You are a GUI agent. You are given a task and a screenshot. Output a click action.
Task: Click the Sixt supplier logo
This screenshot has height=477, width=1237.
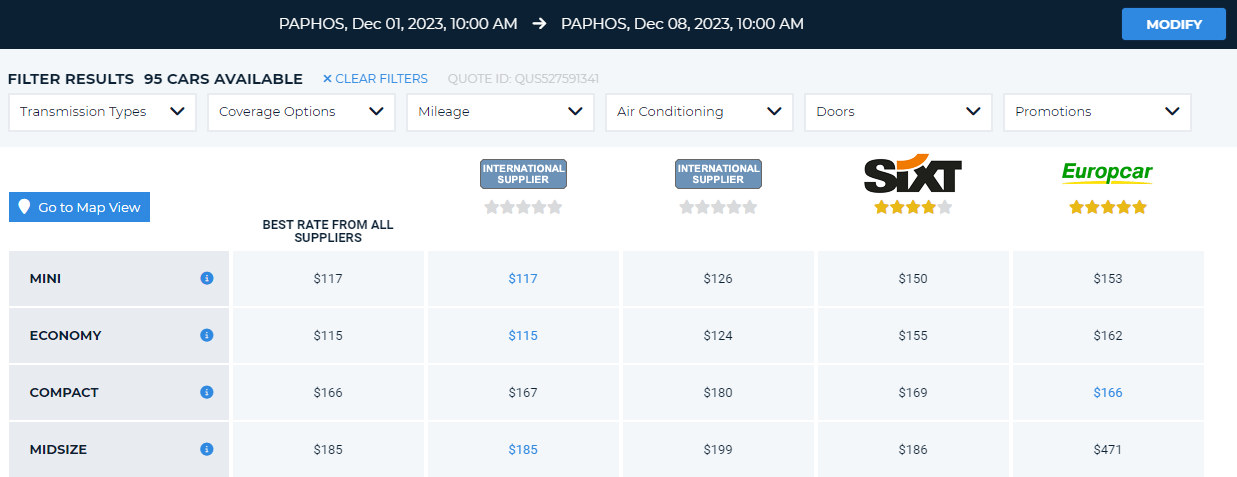(912, 175)
